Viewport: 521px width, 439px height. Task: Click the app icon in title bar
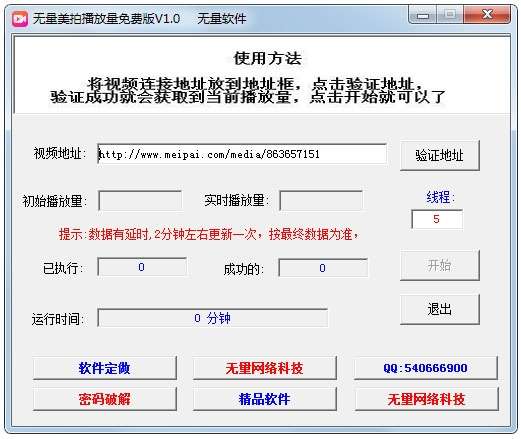tap(20, 19)
